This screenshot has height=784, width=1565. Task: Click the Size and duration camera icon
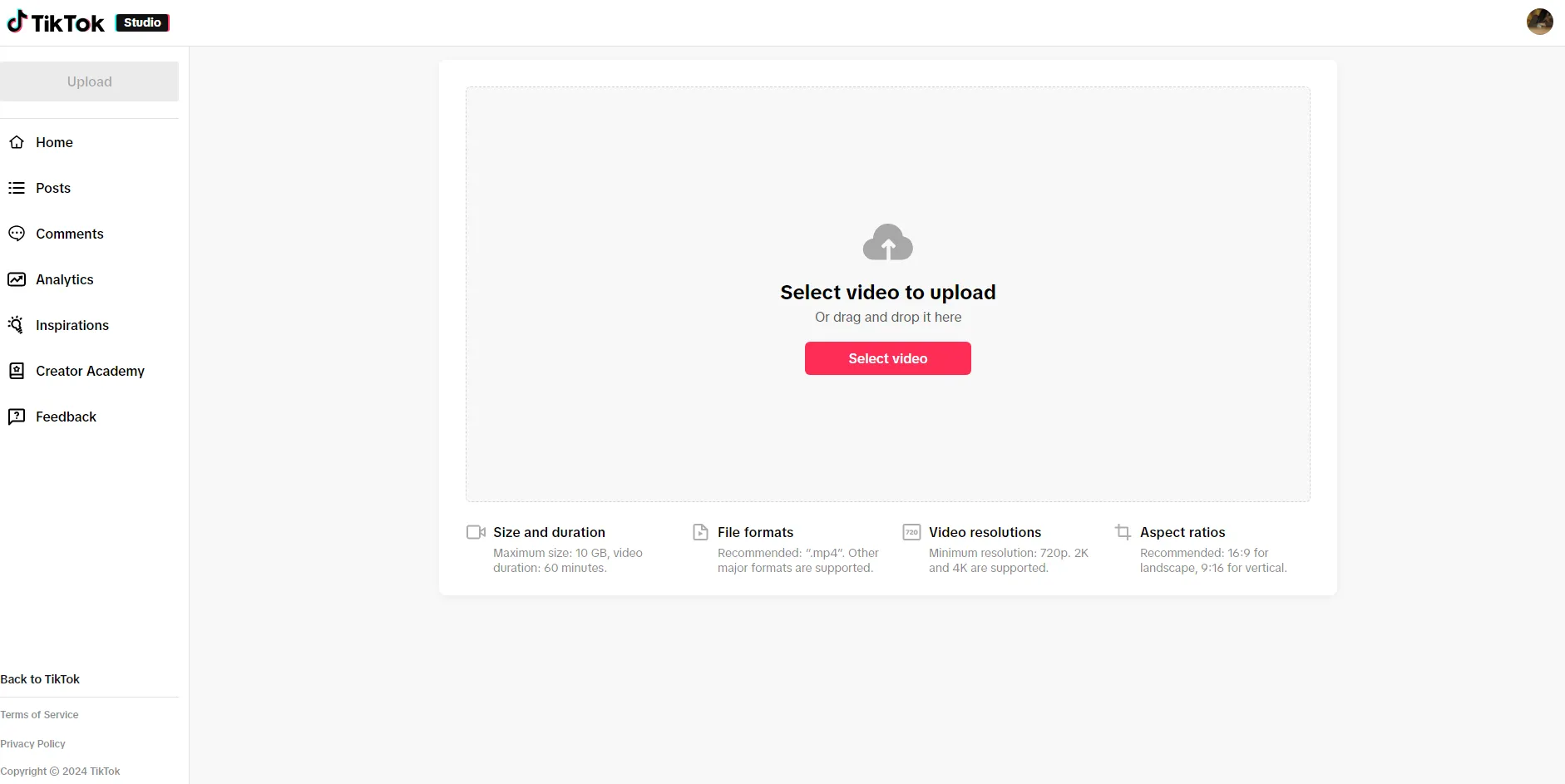click(x=476, y=532)
